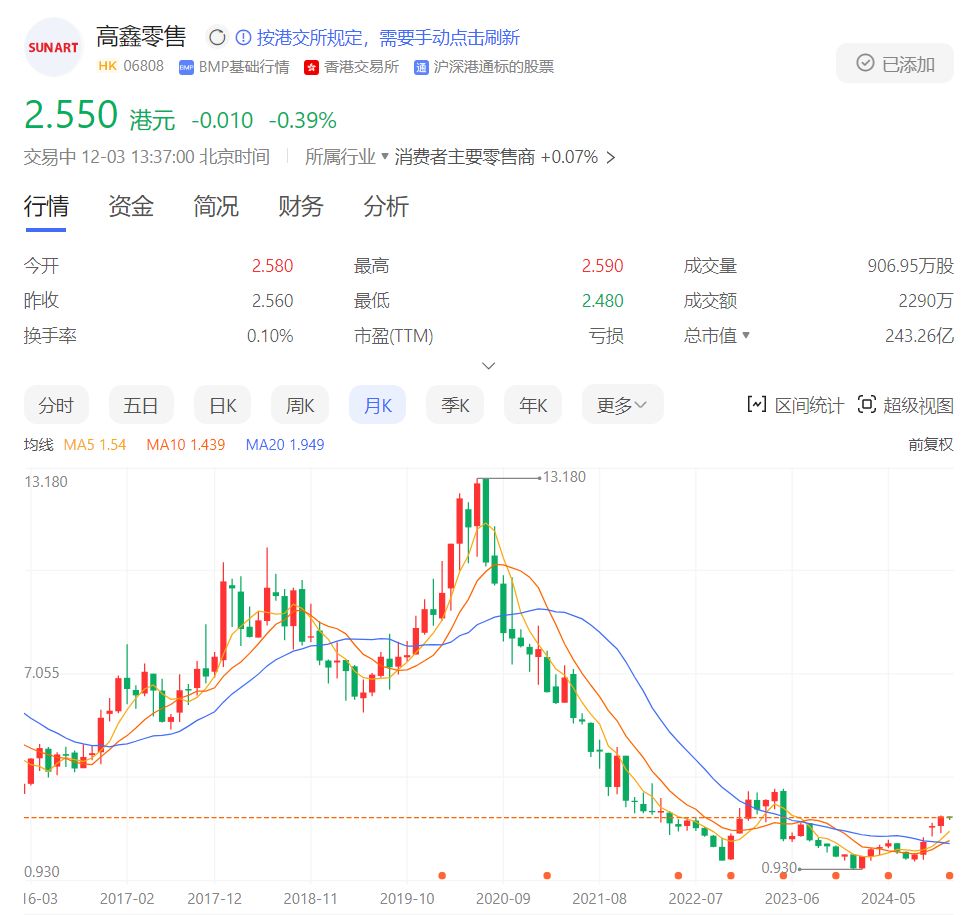Click the circular refresh icon

[217, 38]
